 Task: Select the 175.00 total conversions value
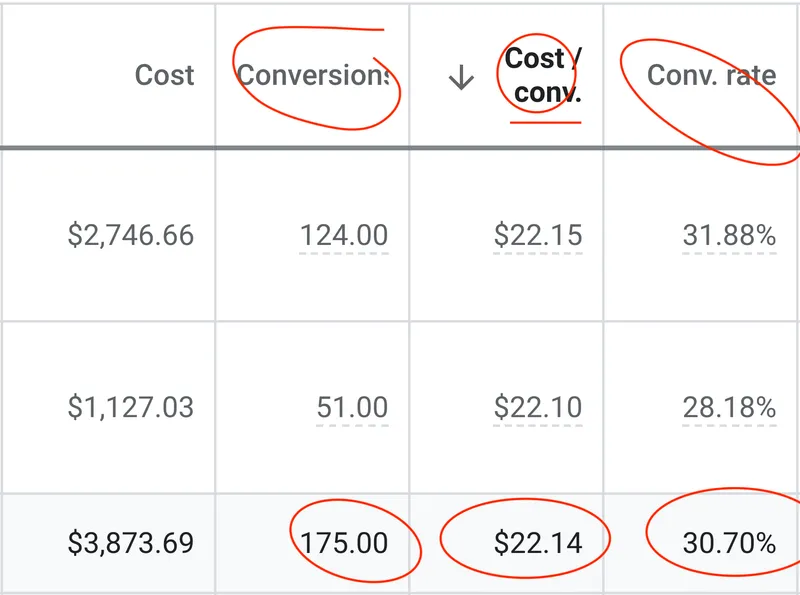click(x=350, y=542)
